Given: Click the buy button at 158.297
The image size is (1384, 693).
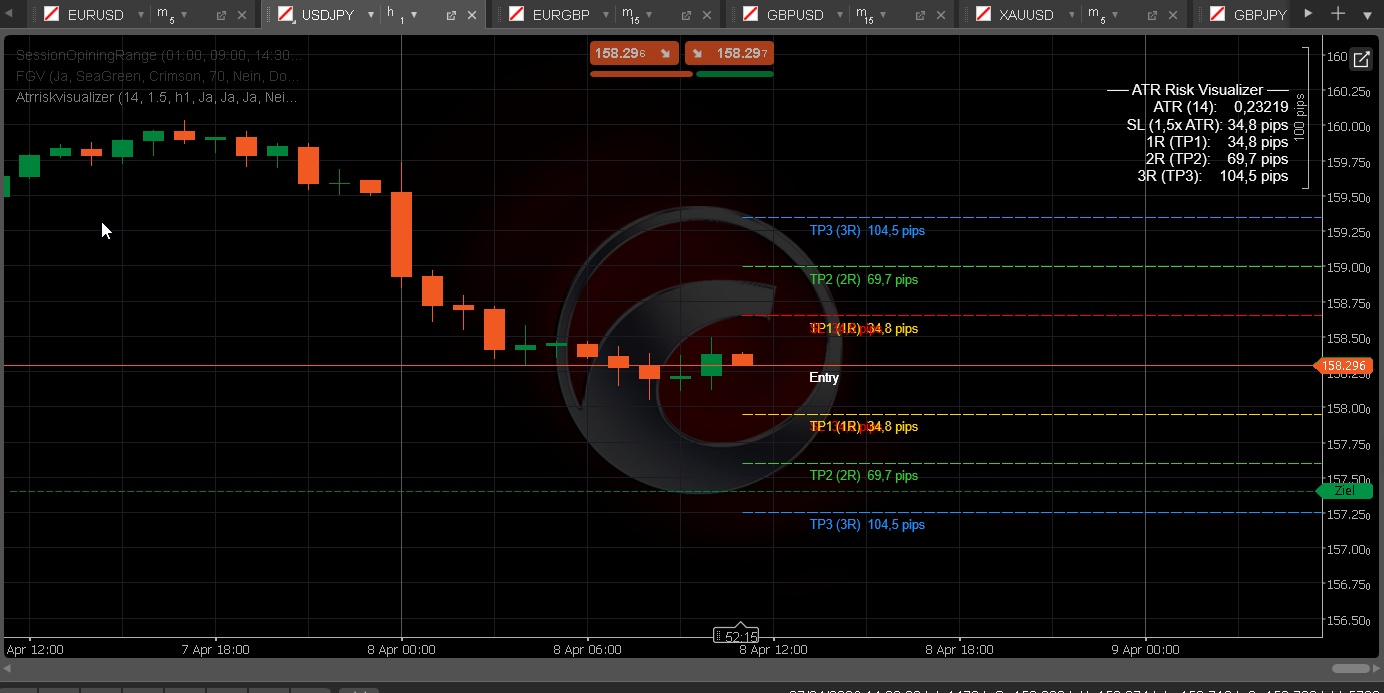Looking at the screenshot, I should (x=729, y=53).
